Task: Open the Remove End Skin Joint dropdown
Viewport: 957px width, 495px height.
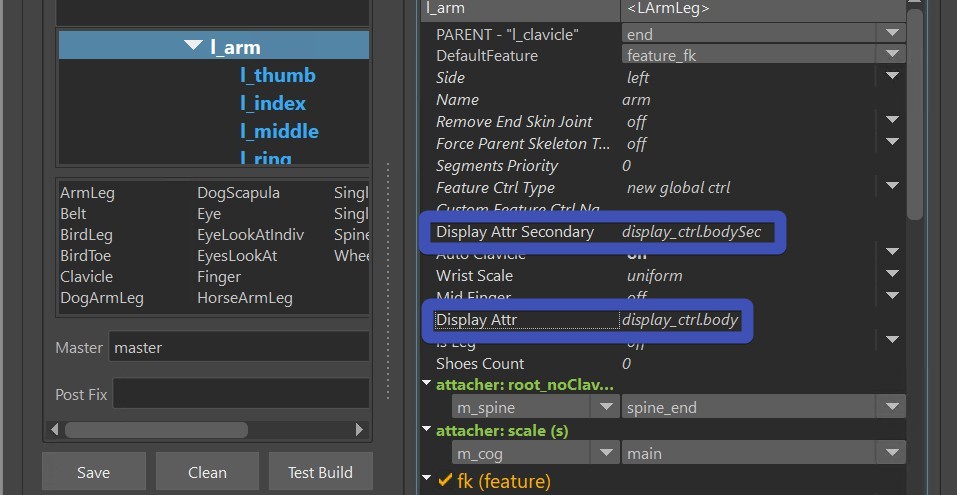Action: (892, 120)
